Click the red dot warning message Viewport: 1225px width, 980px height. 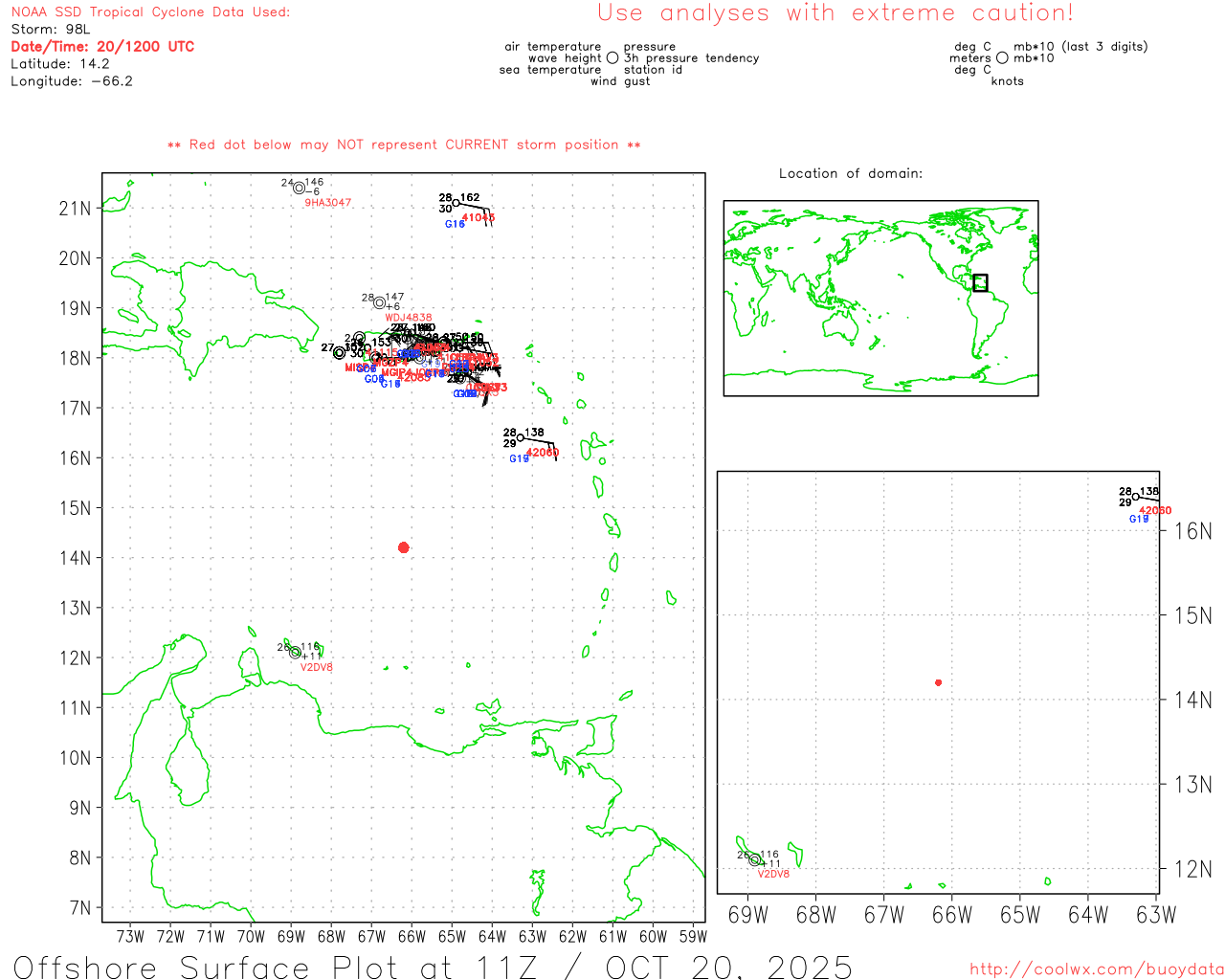click(x=404, y=145)
